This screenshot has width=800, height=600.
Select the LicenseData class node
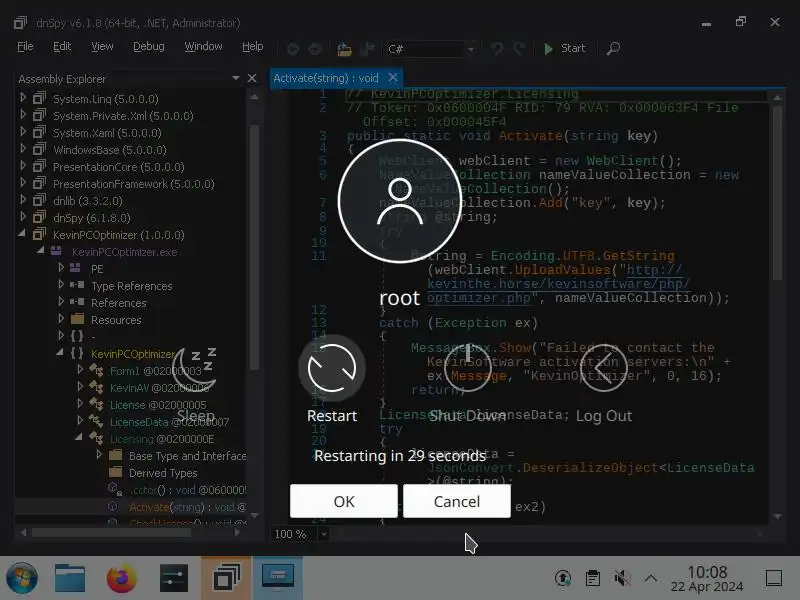(169, 422)
